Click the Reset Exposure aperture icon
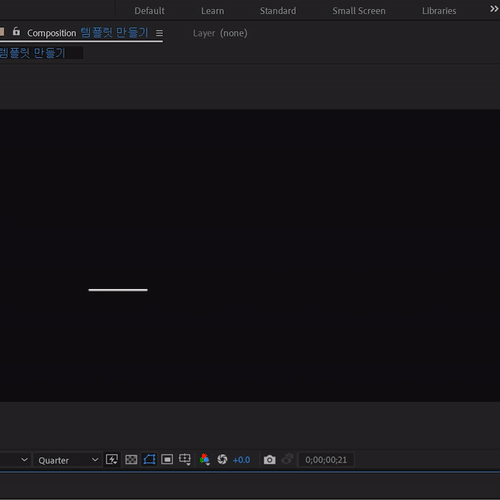The width and height of the screenshot is (500, 500). [x=222, y=460]
